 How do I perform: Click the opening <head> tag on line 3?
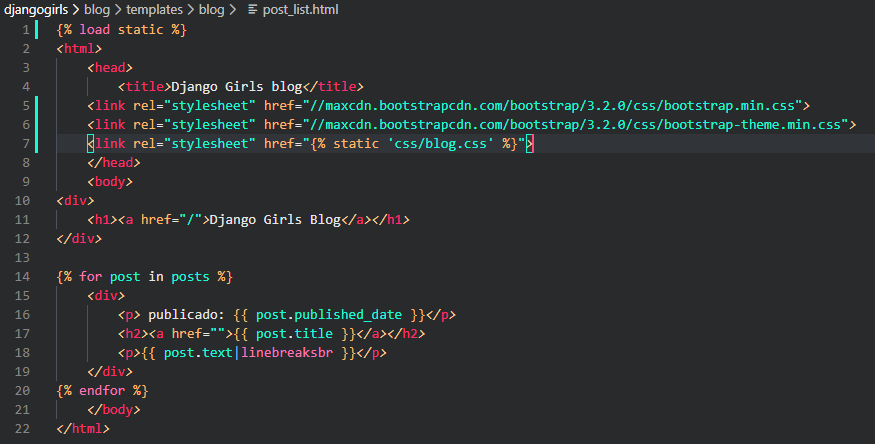point(110,67)
